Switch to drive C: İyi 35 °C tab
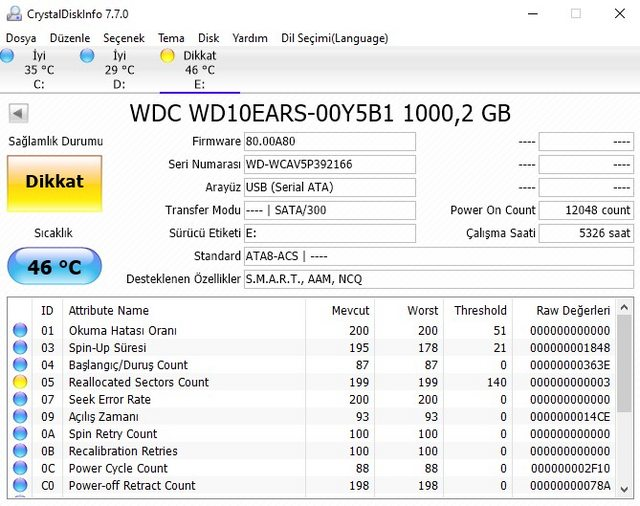The image size is (640, 506). 40,70
